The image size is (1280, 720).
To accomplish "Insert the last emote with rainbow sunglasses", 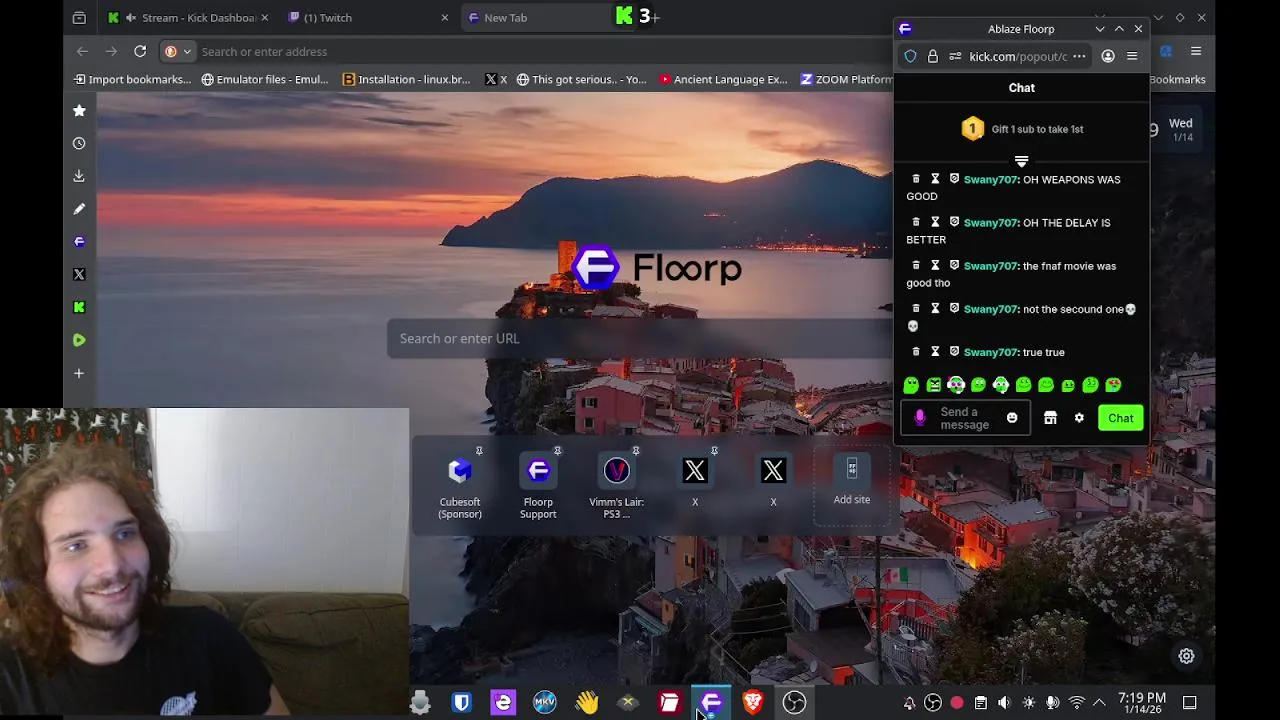I will (x=1113, y=385).
